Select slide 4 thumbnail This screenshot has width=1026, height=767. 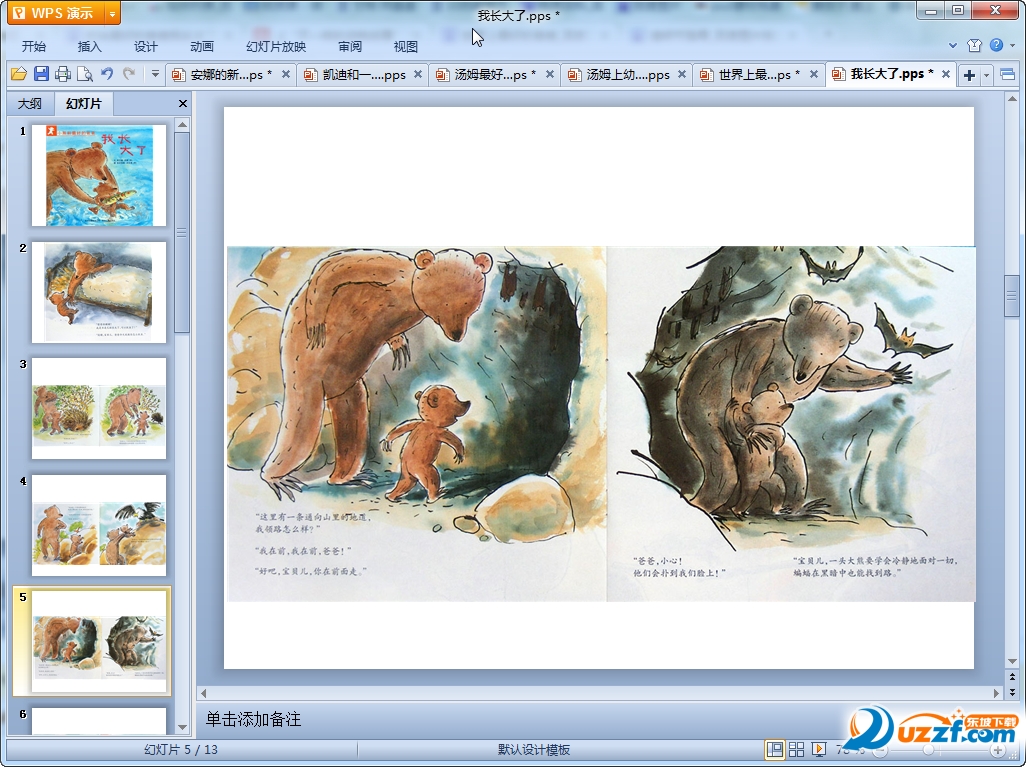point(99,525)
